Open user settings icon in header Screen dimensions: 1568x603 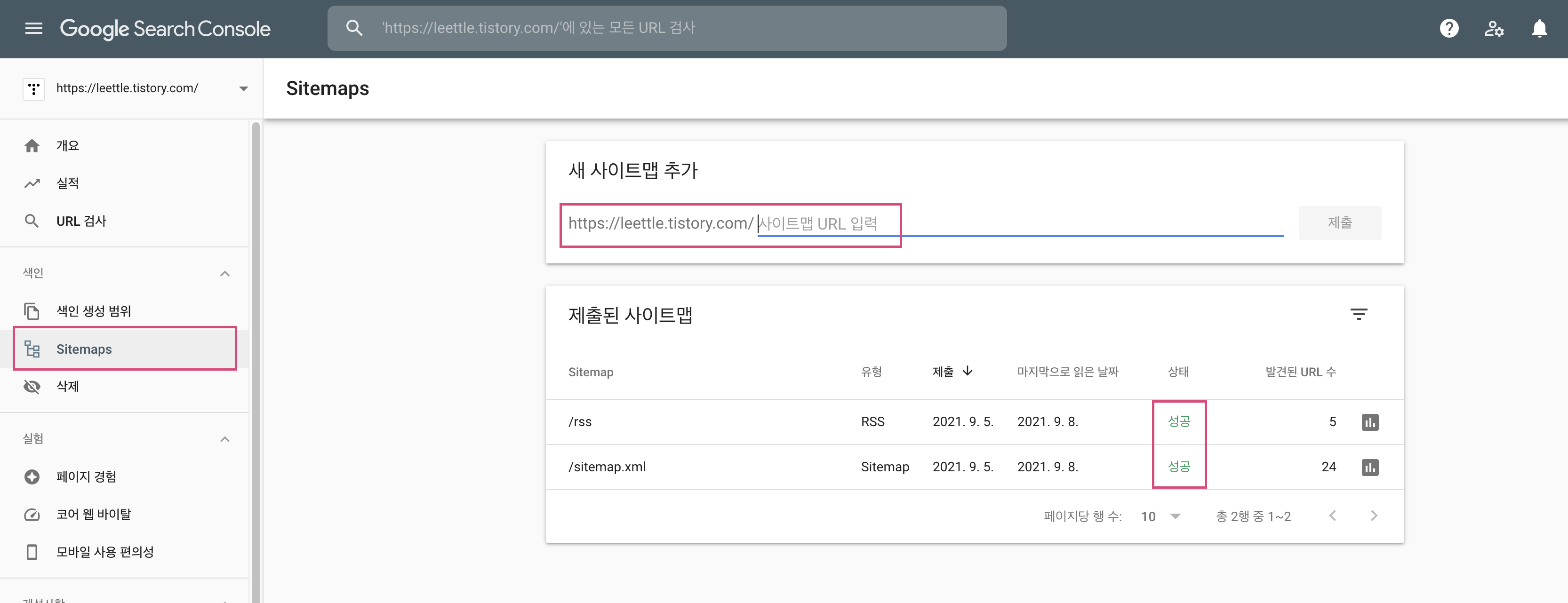[1494, 28]
